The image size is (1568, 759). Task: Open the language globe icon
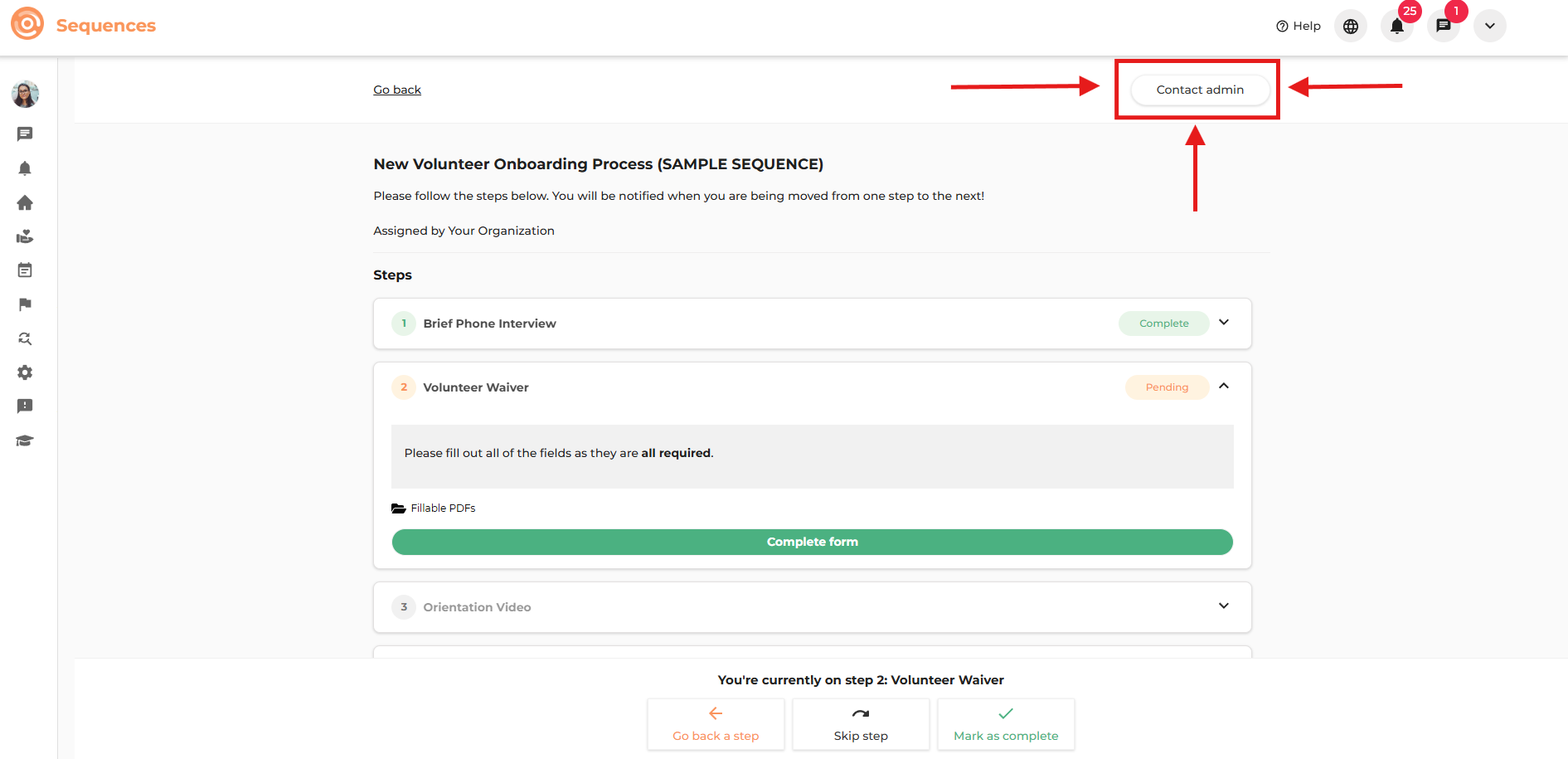pos(1350,27)
